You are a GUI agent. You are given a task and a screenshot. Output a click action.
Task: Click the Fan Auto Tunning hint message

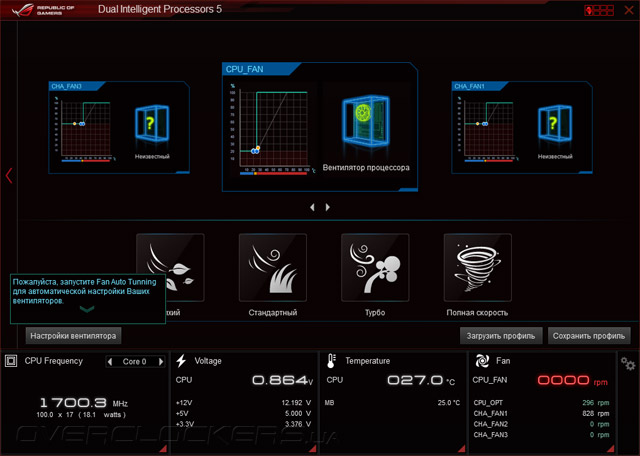tap(84, 291)
